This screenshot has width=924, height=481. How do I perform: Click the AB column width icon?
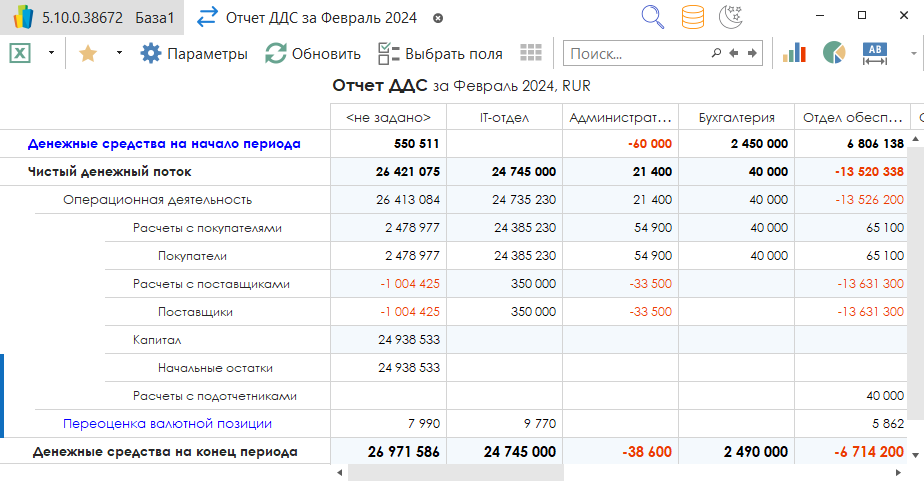point(875,53)
